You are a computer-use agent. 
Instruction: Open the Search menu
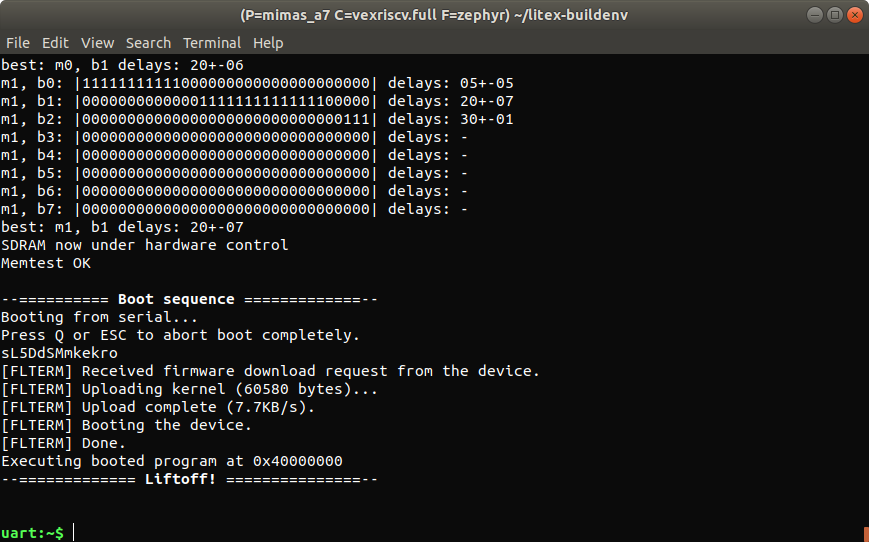click(x=148, y=43)
